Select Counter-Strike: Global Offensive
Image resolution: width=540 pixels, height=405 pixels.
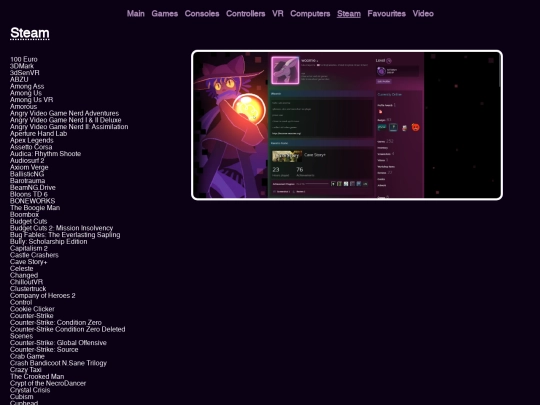(58, 343)
